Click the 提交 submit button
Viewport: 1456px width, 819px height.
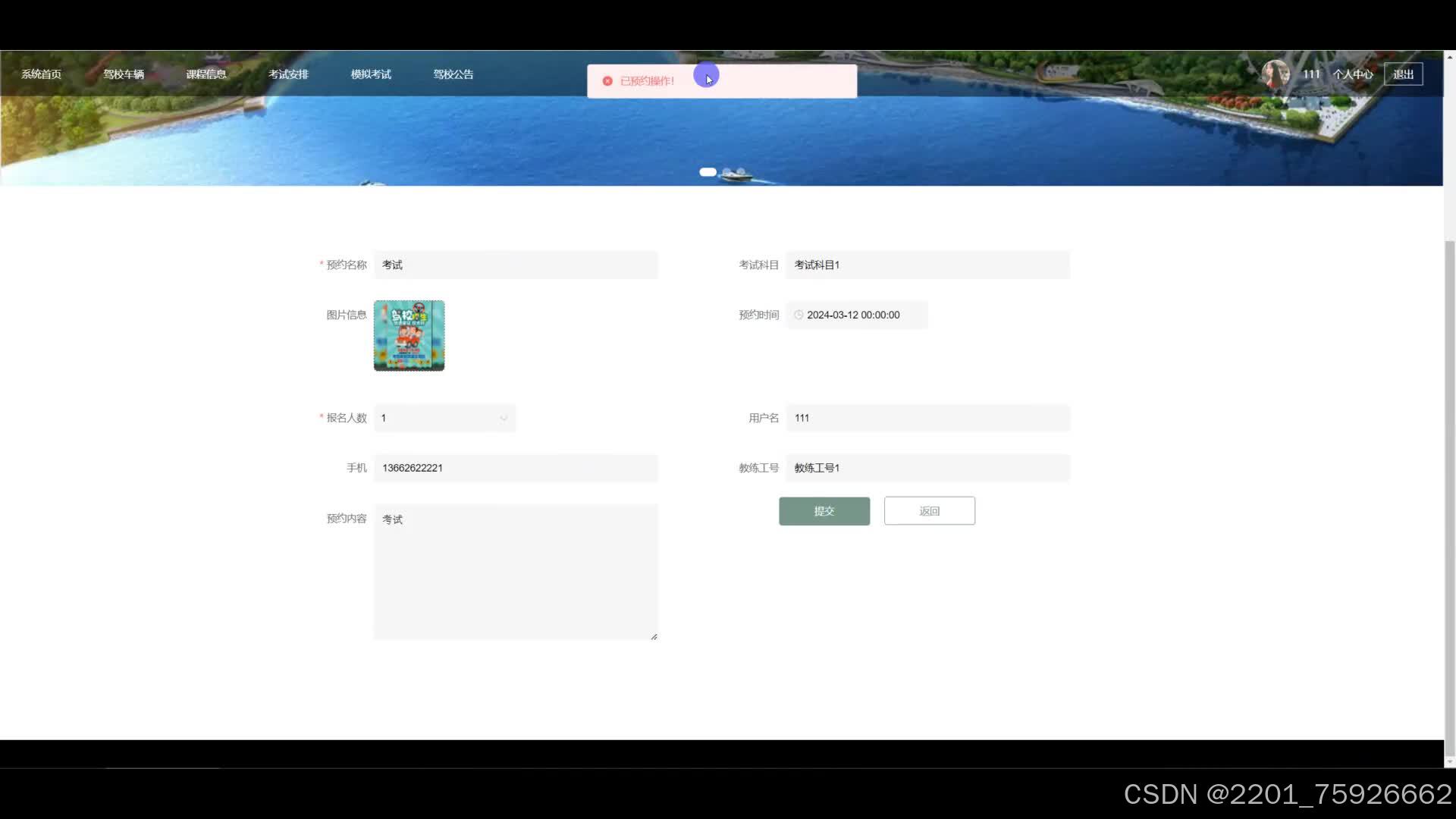click(x=824, y=511)
